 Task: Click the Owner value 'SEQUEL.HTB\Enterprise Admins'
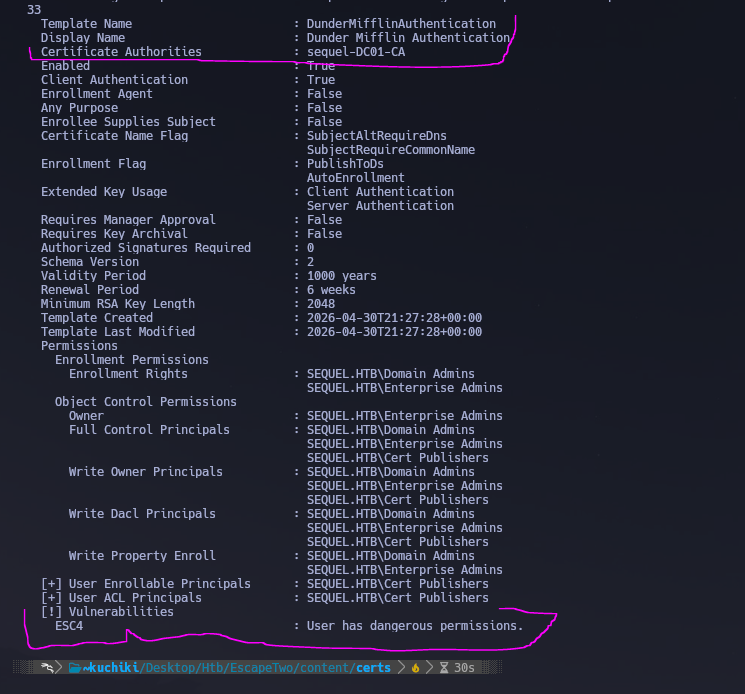405,416
